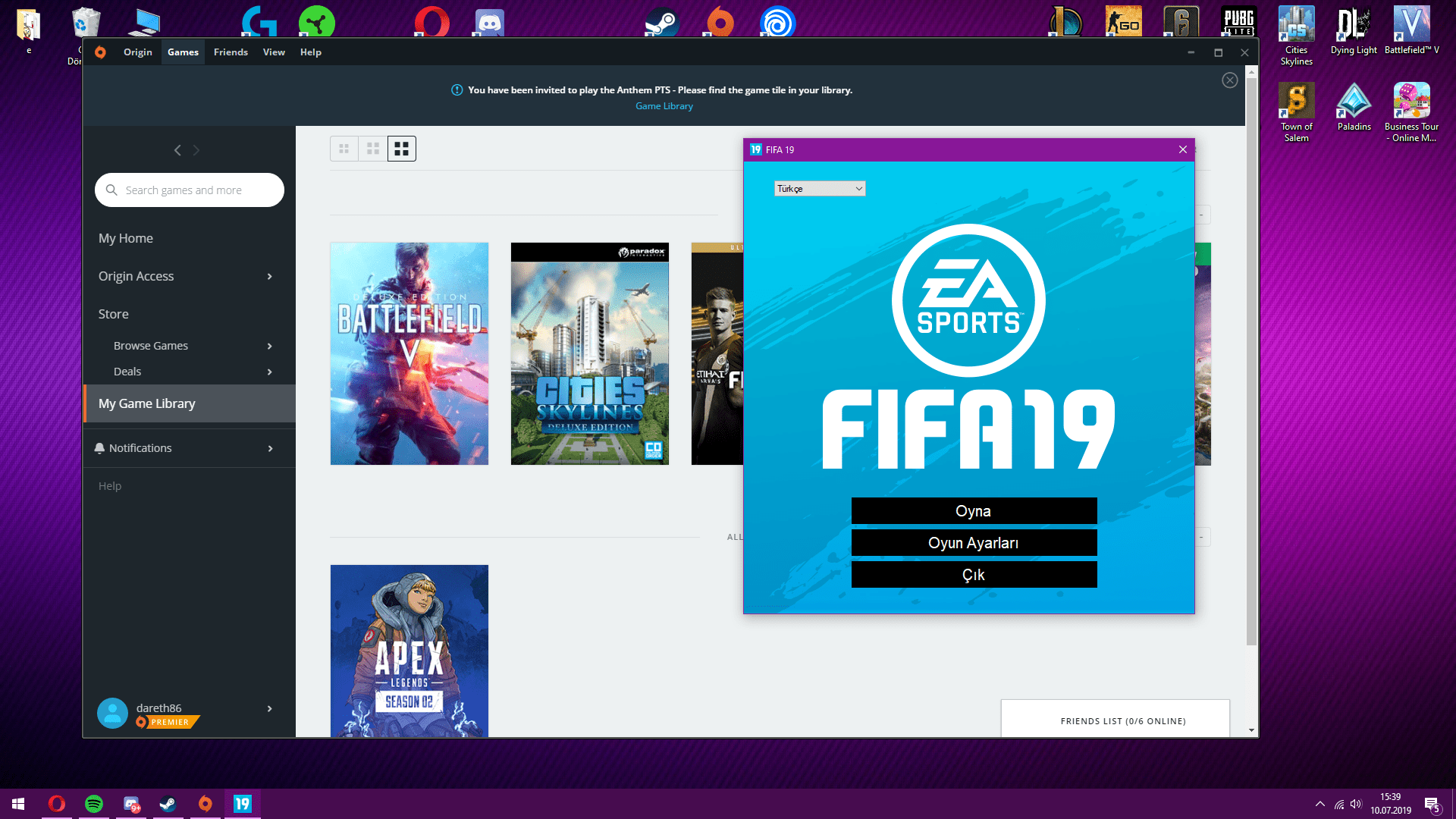
Task: Click the Origin logo in menu bar
Action: [x=100, y=52]
